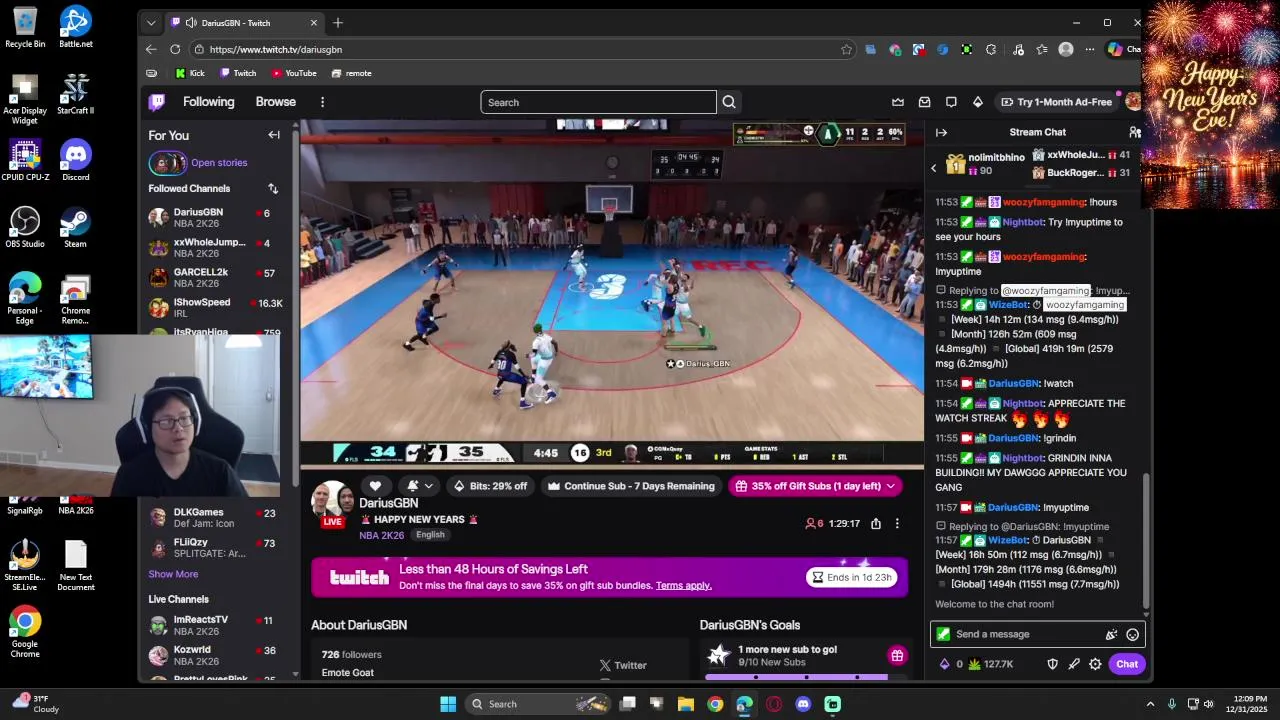Click the Twitch logo home icon
This screenshot has width=1280, height=720.
[x=157, y=102]
